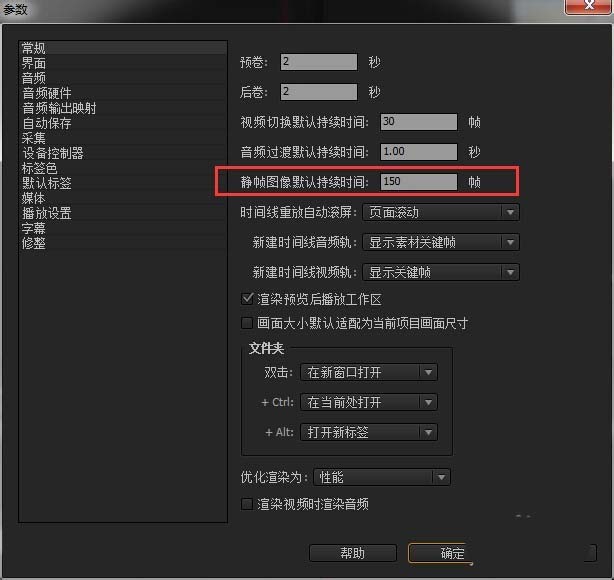Click the 音频过渡默认持续时间 field

(x=419, y=152)
